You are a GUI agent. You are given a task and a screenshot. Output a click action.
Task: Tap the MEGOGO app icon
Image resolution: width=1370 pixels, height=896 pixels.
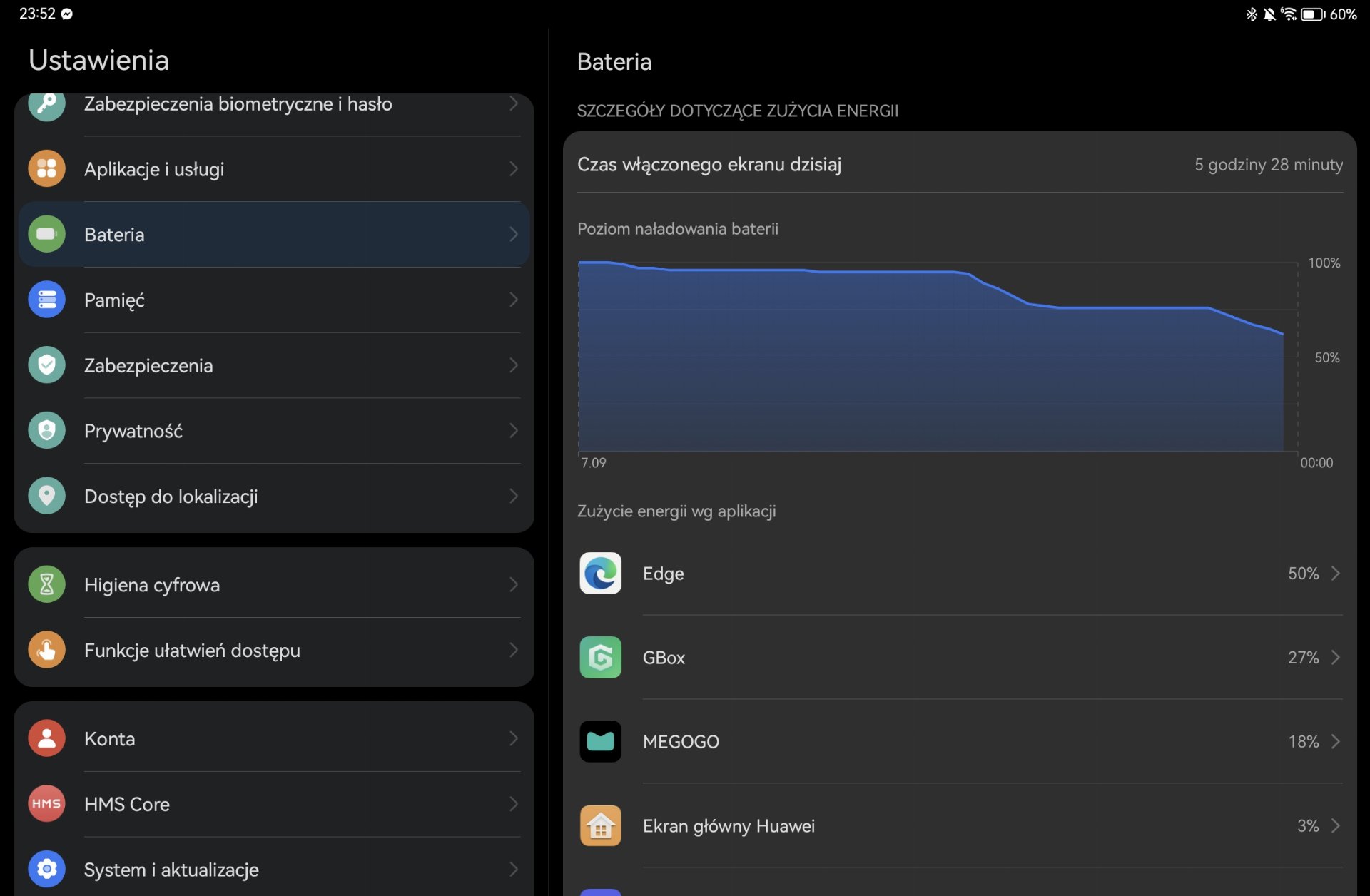pyautogui.click(x=600, y=741)
